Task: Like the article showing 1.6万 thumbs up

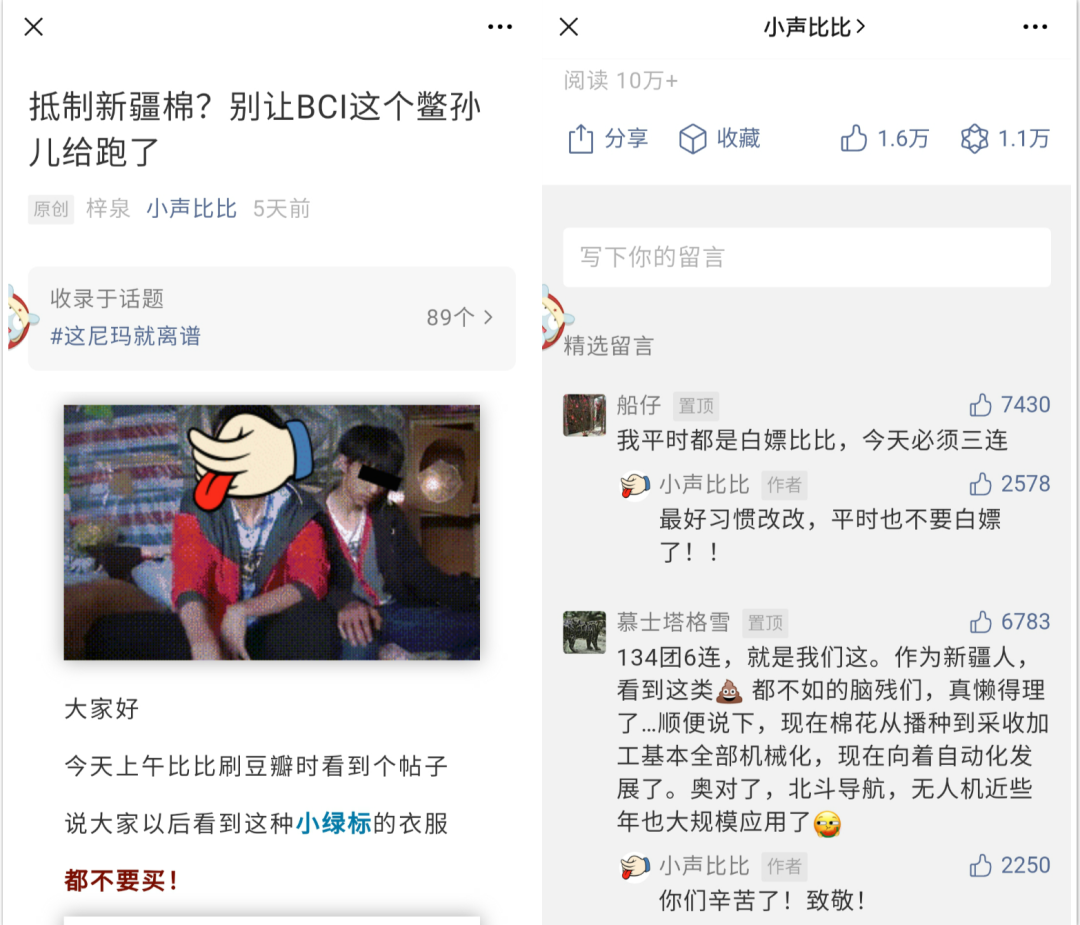Action: coord(853,138)
